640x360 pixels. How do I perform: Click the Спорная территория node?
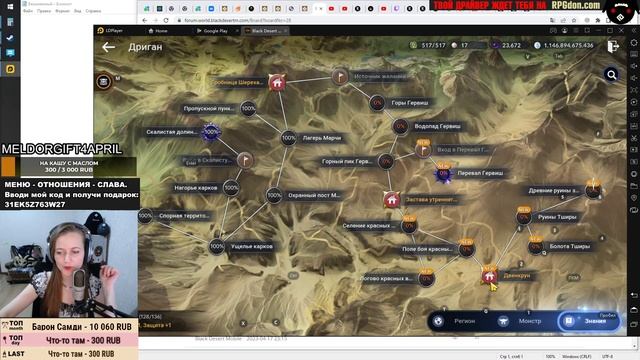145,216
